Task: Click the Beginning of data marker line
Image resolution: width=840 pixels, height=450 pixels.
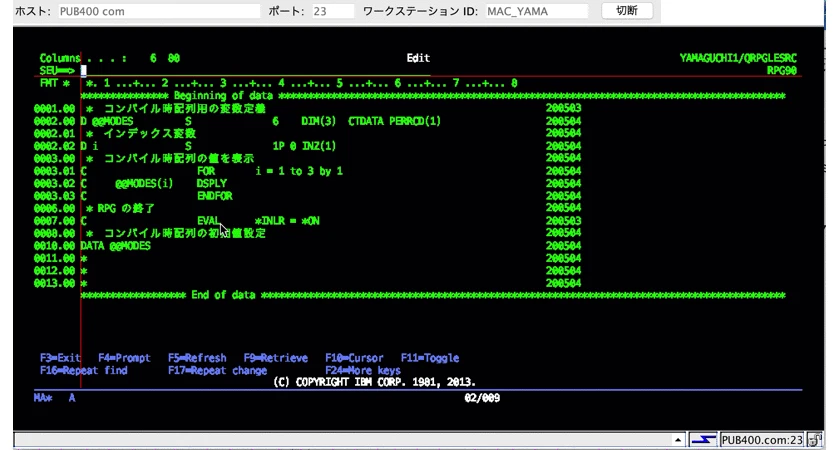Action: point(433,96)
